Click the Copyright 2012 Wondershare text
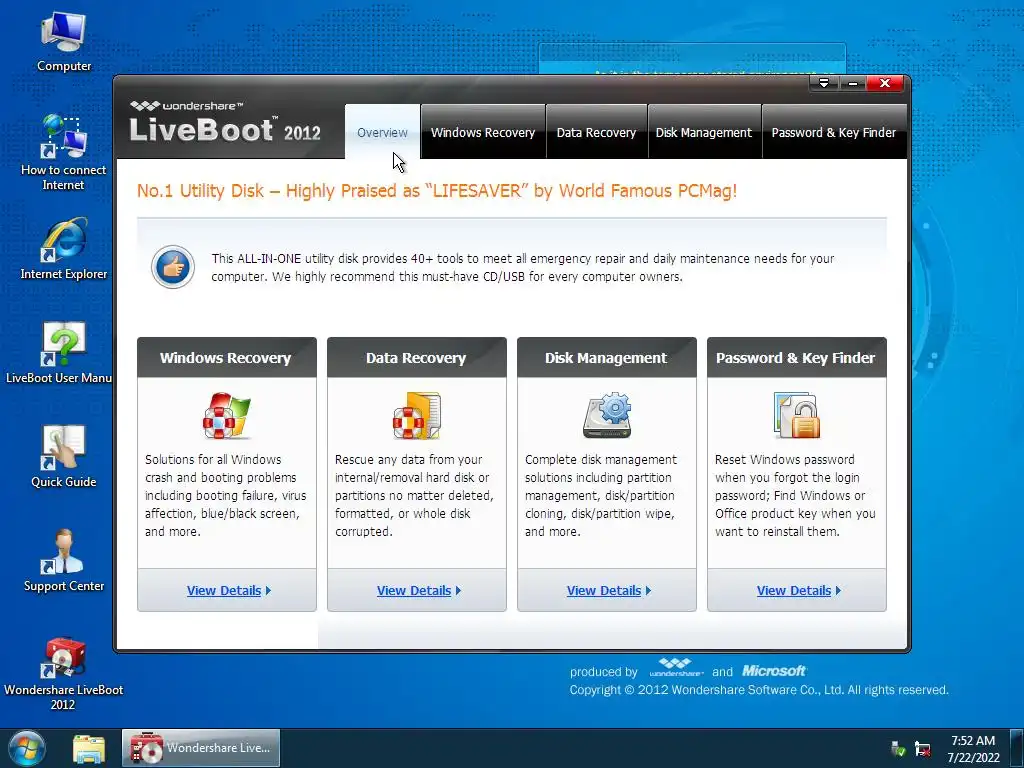1024x768 pixels. pyautogui.click(x=759, y=690)
